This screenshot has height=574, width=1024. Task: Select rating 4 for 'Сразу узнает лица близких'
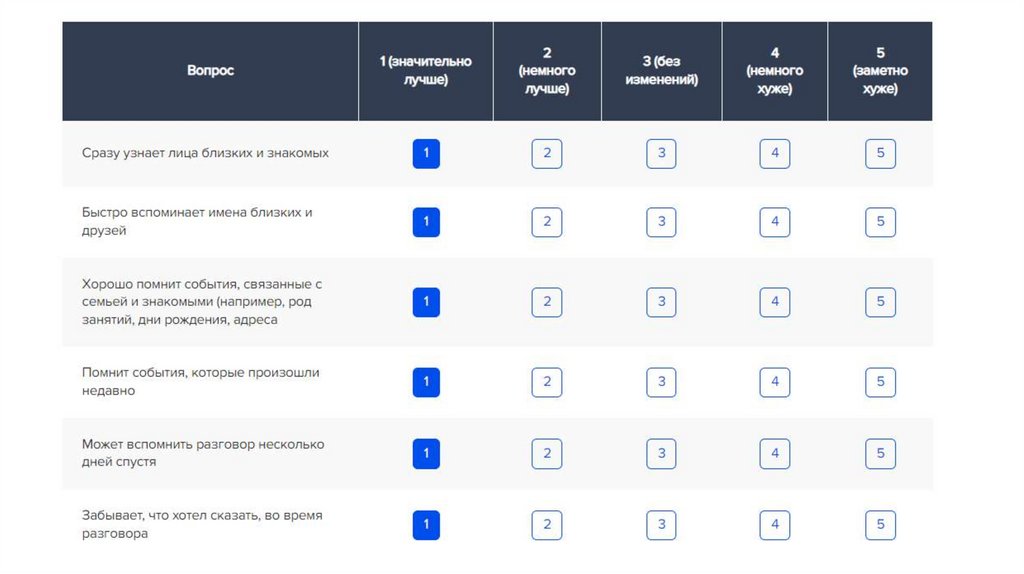(774, 154)
